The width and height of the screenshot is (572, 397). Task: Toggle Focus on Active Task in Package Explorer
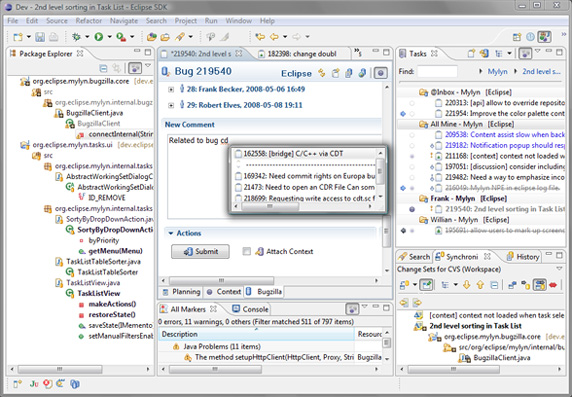(135, 68)
